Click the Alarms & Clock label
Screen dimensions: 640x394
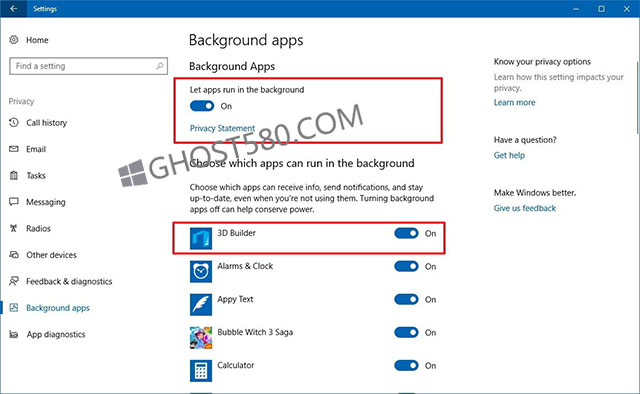click(245, 266)
